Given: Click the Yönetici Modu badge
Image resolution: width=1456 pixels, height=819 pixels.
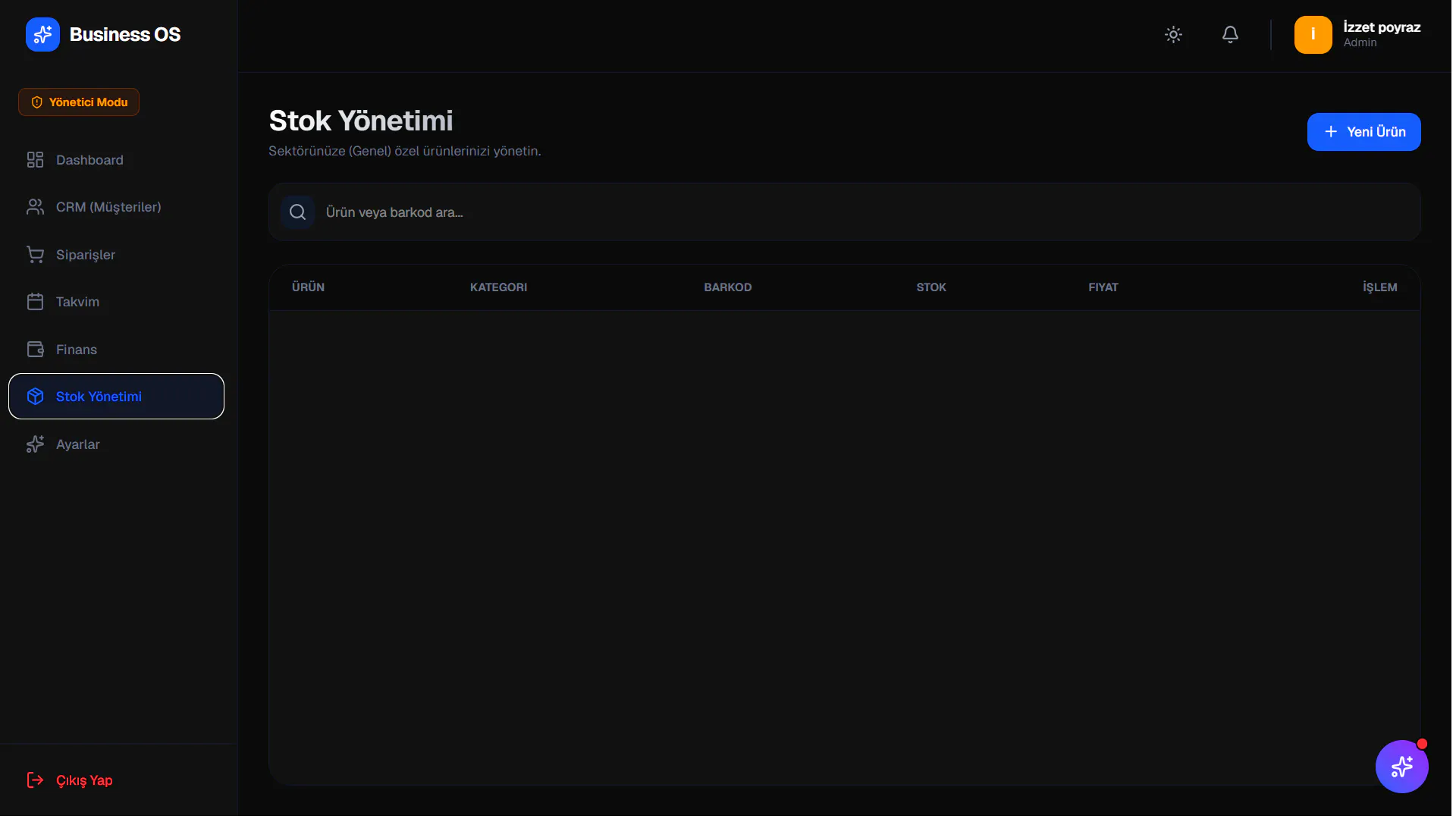Looking at the screenshot, I should coord(79,102).
